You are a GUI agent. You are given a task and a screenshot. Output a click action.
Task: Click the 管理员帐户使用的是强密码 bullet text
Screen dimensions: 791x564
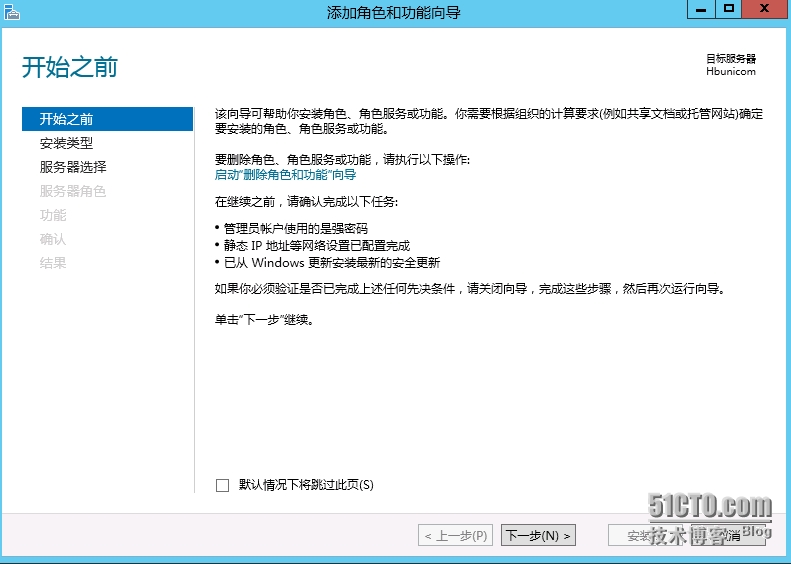[296, 229]
